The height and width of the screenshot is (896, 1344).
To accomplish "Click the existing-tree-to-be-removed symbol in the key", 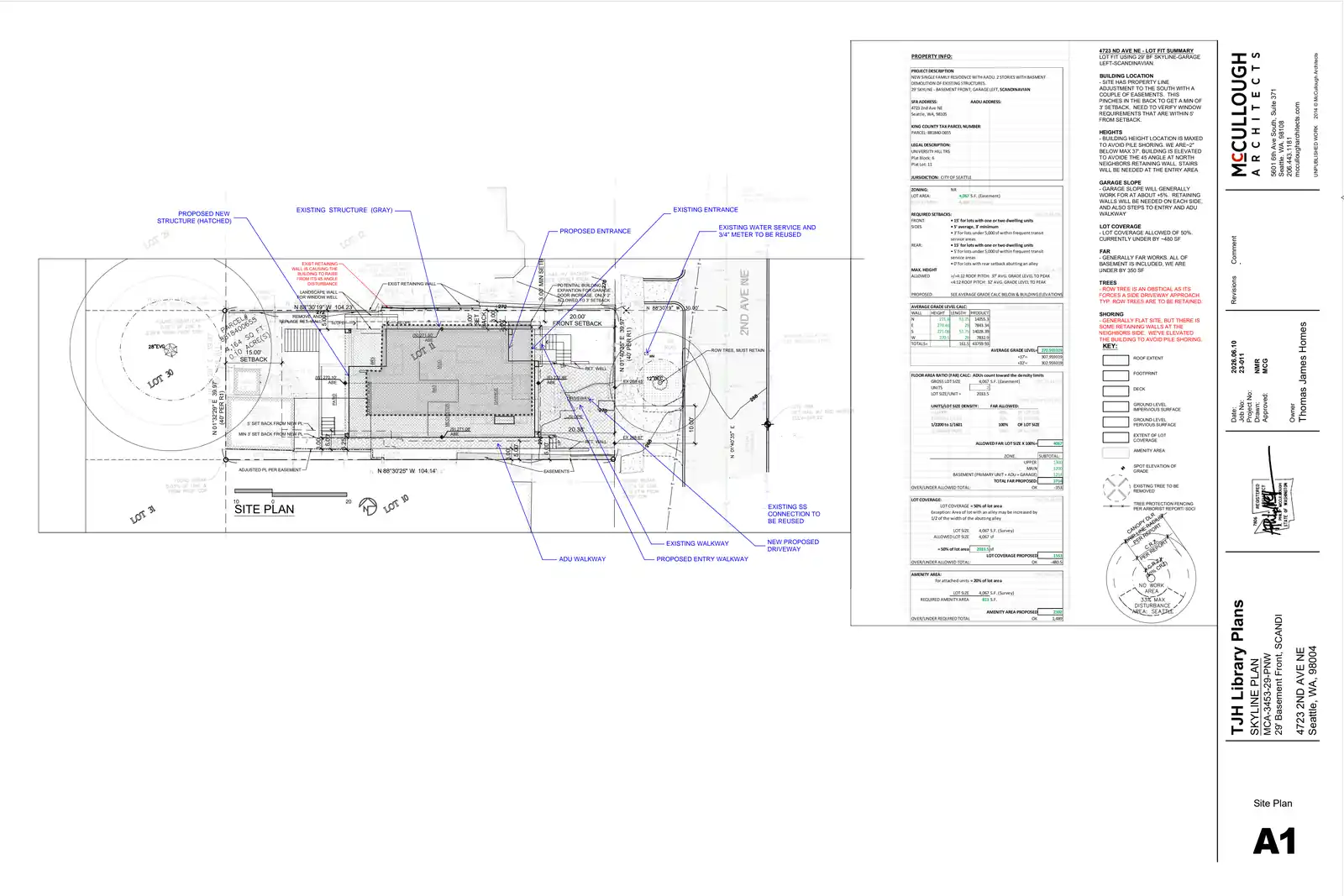I will point(1116,488).
